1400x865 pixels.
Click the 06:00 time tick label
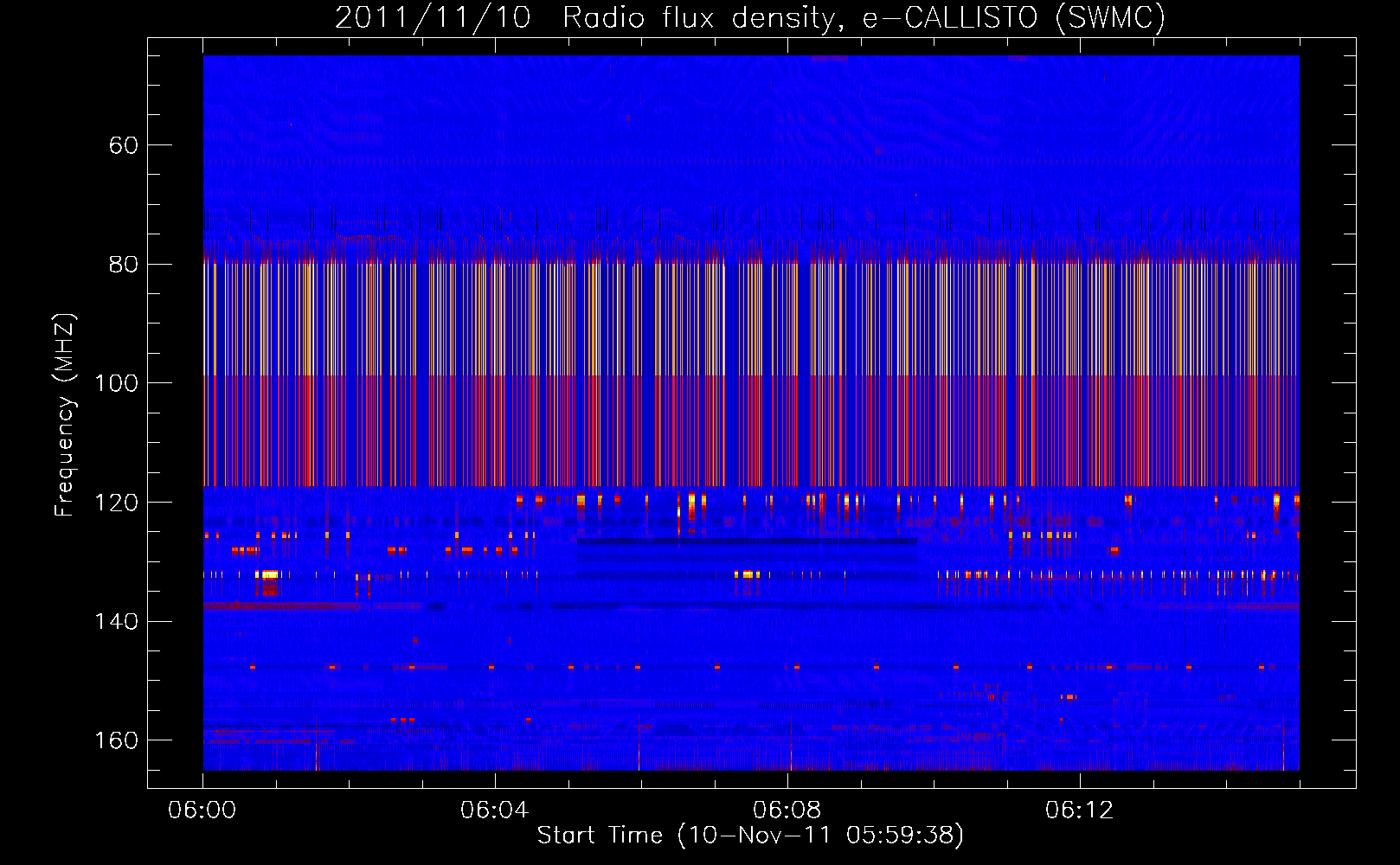pyautogui.click(x=202, y=811)
